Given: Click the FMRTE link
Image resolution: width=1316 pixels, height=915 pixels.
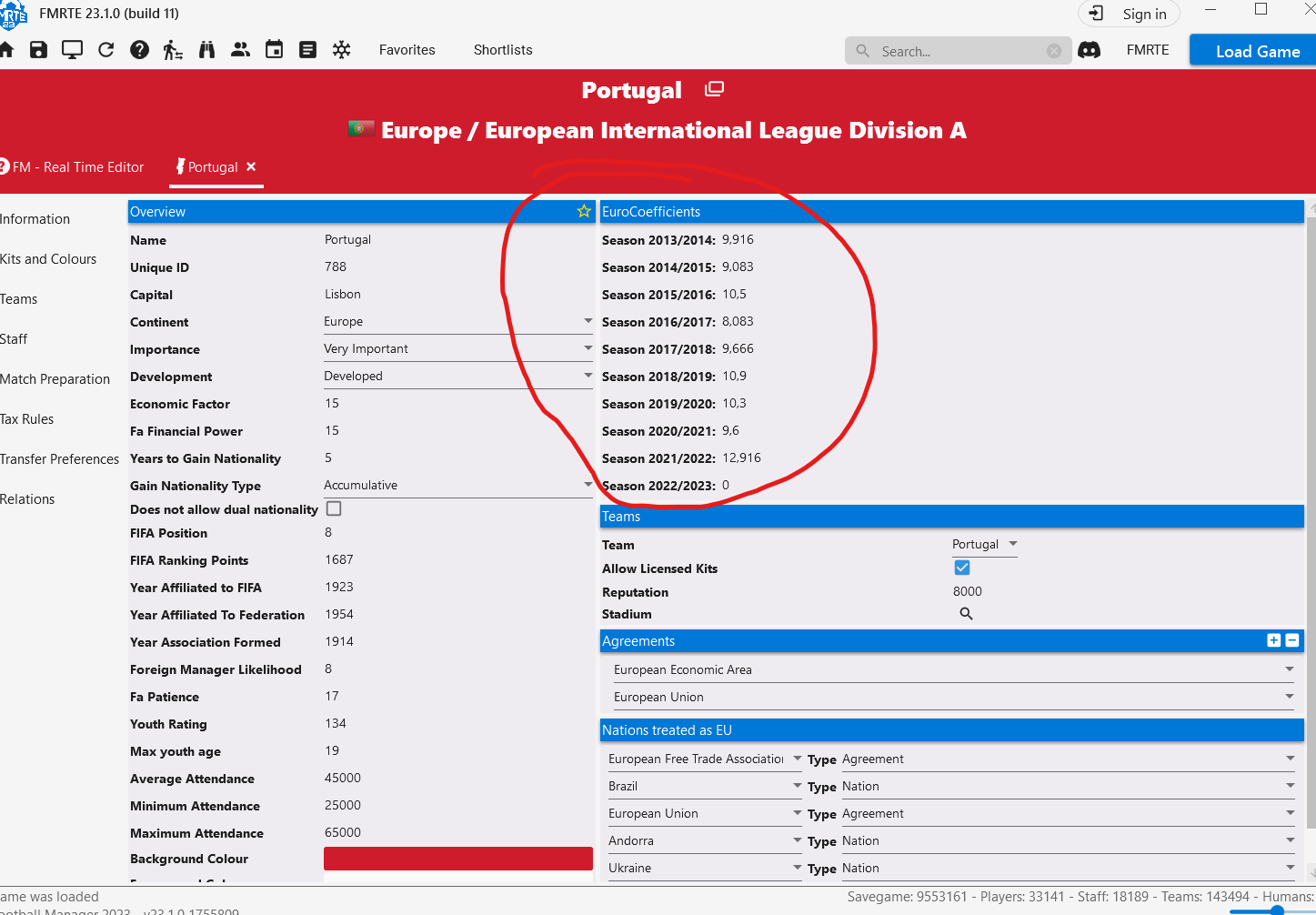Looking at the screenshot, I should (x=1148, y=50).
